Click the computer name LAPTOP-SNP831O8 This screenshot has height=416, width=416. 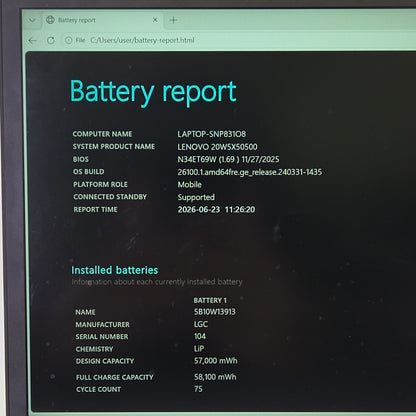[x=212, y=134]
